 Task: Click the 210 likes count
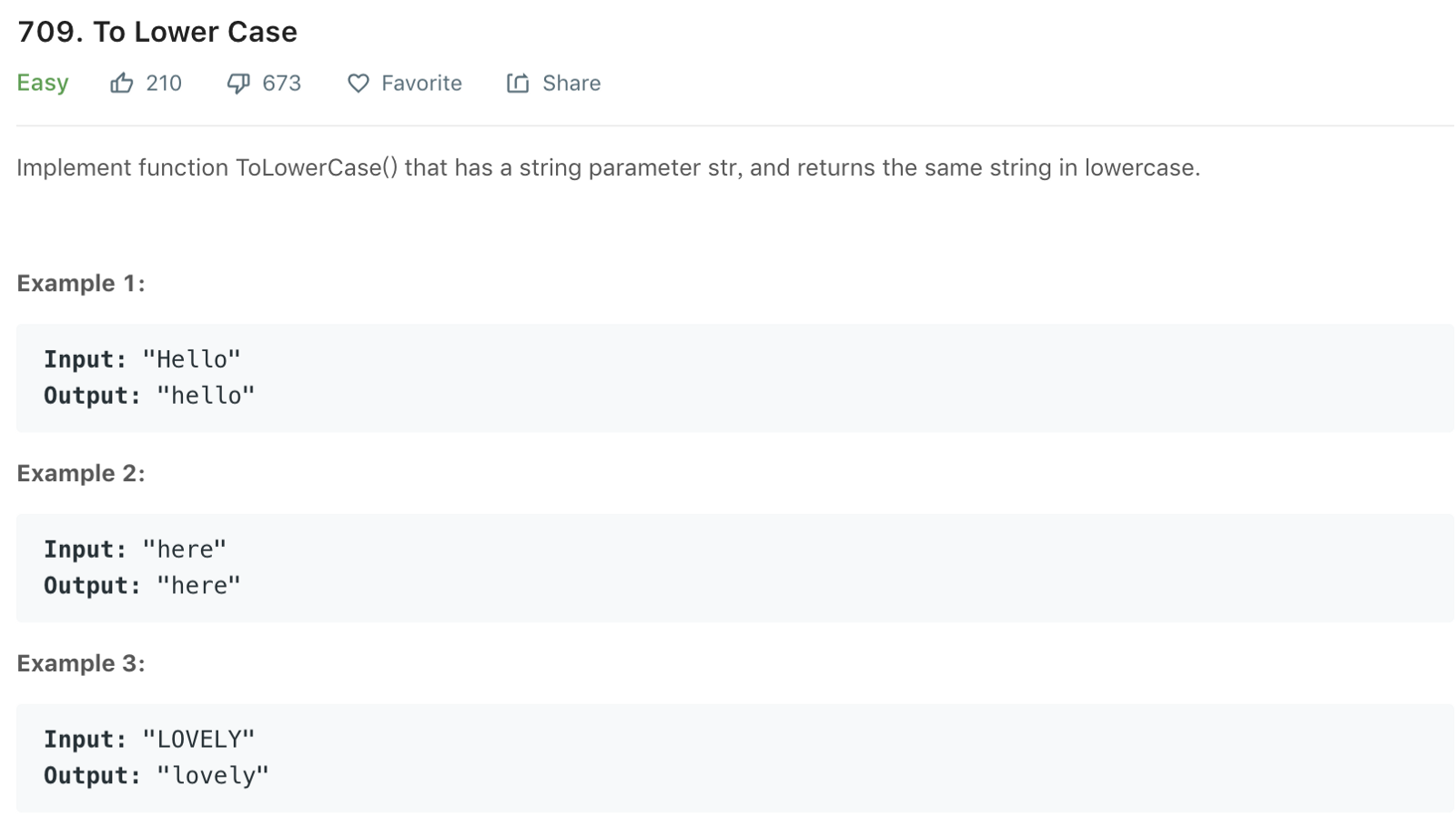(x=164, y=84)
